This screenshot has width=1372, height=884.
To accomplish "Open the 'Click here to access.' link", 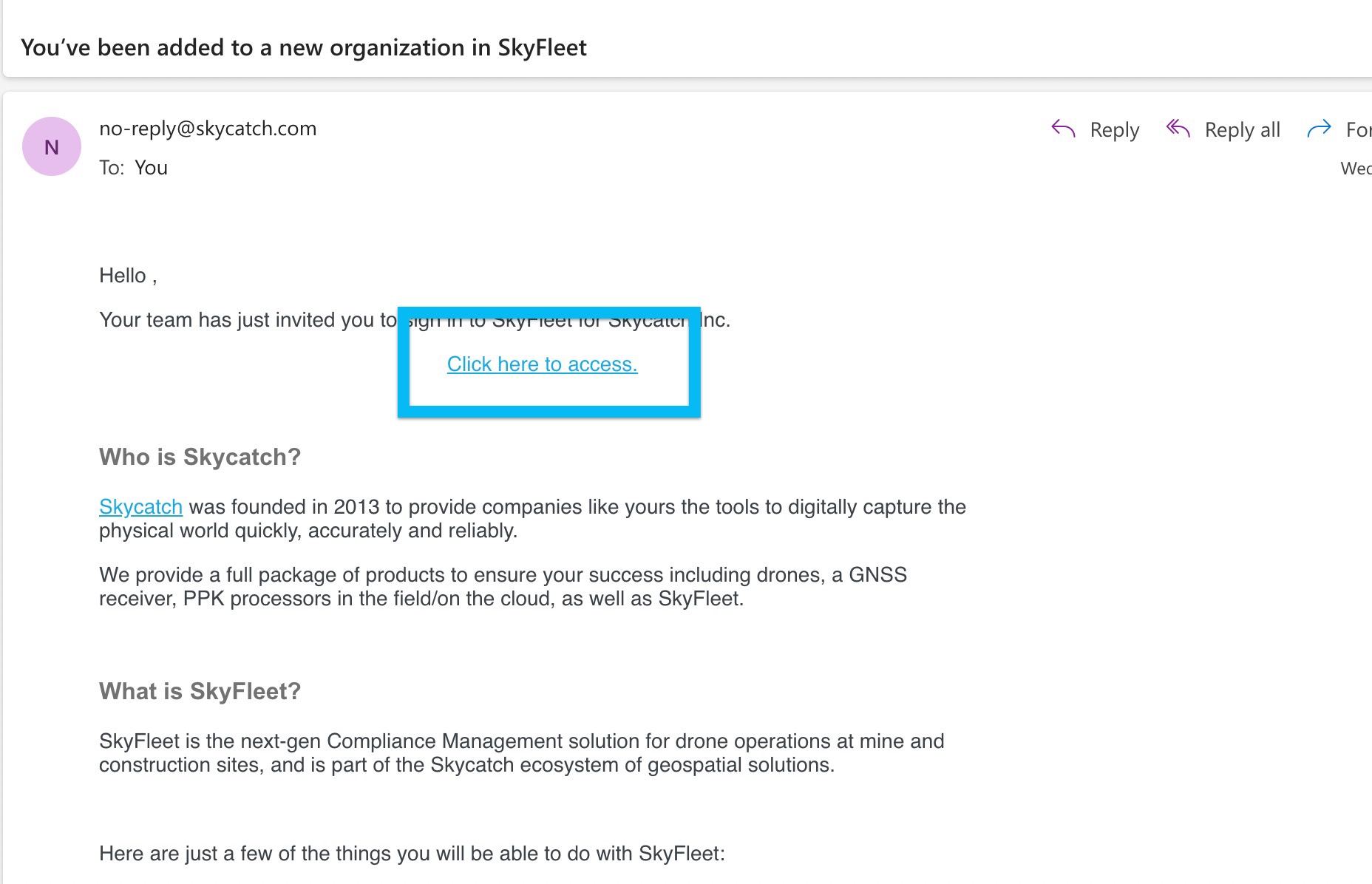I will 543,364.
